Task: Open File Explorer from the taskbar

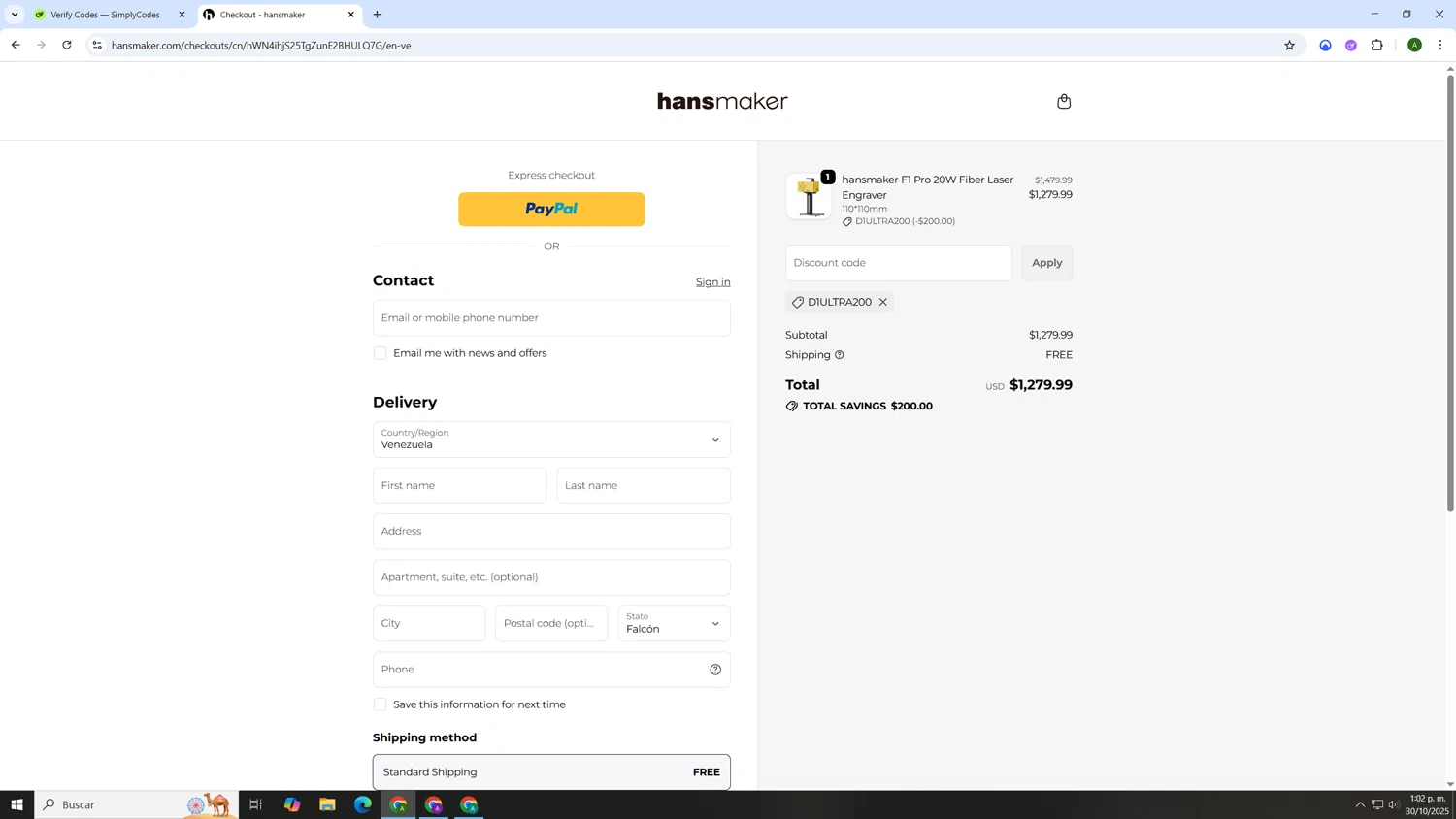Action: [x=327, y=804]
